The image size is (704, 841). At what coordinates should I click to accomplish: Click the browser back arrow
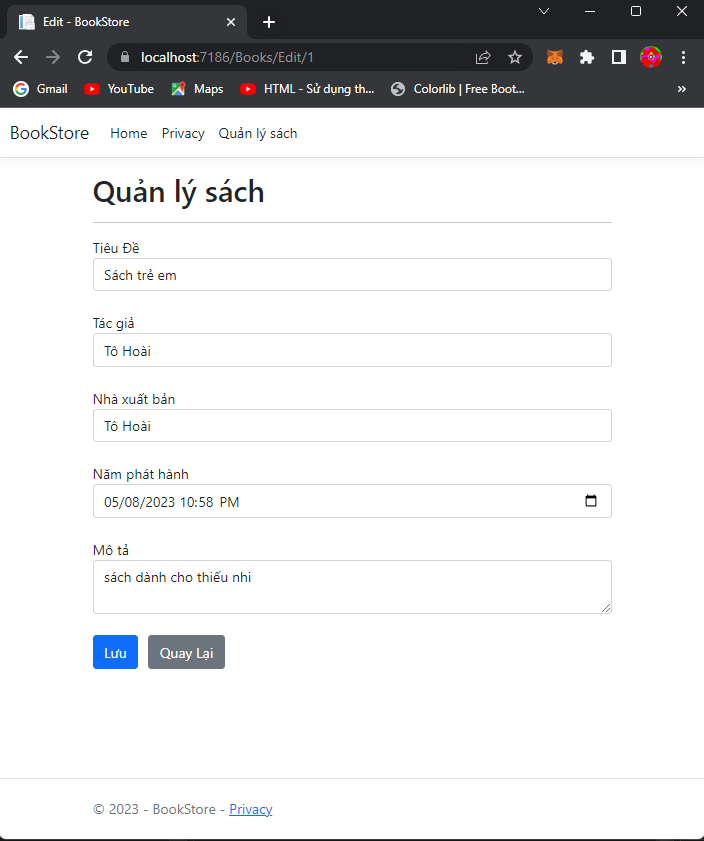(21, 57)
